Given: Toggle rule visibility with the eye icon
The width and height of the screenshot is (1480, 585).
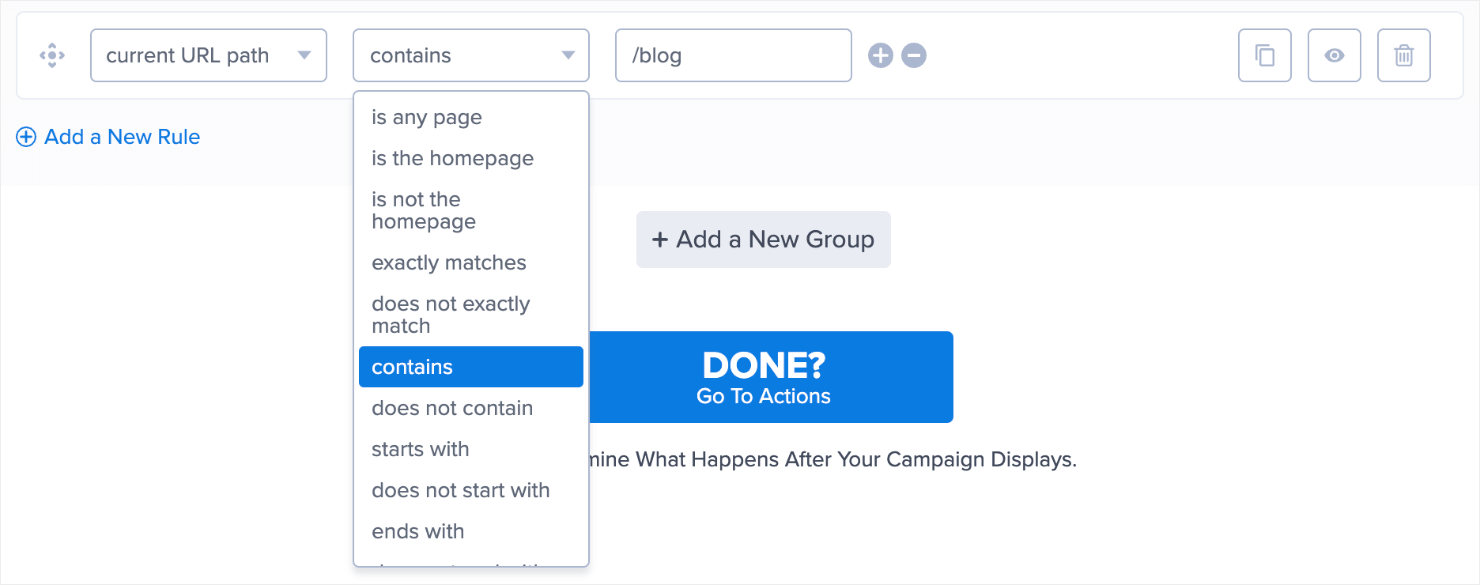Looking at the screenshot, I should (1334, 56).
